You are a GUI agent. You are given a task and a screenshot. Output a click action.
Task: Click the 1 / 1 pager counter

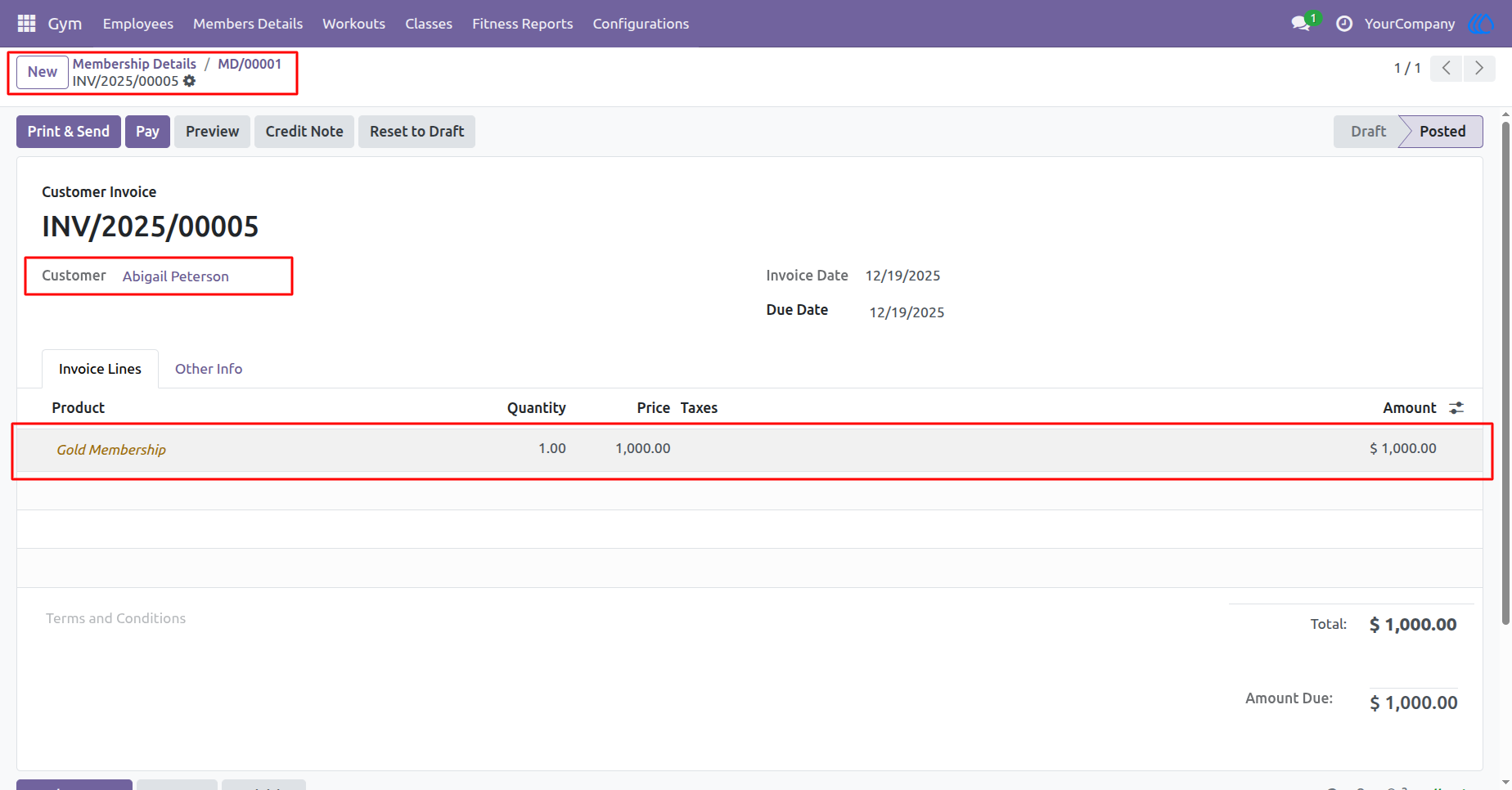(x=1407, y=68)
